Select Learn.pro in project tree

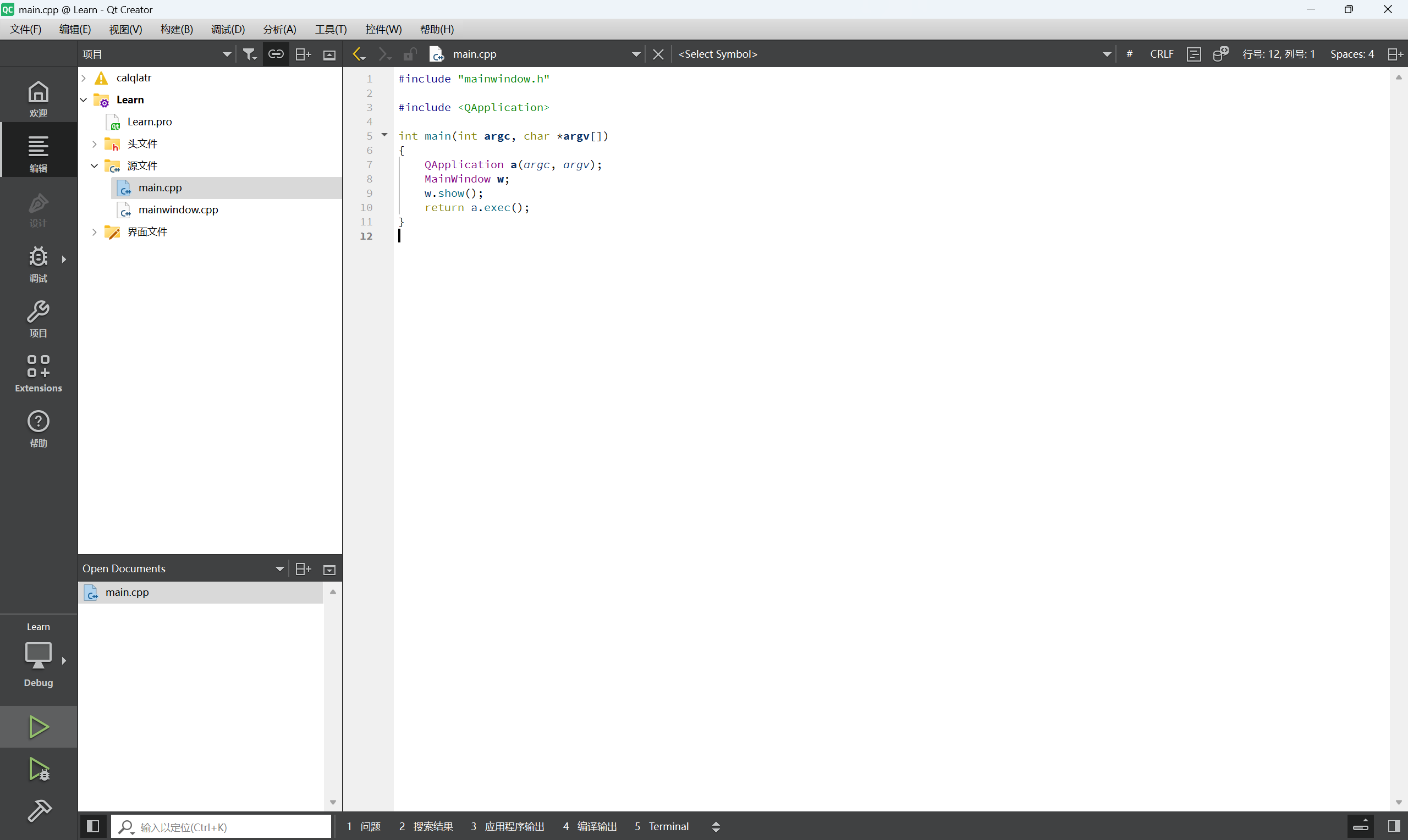click(x=150, y=121)
